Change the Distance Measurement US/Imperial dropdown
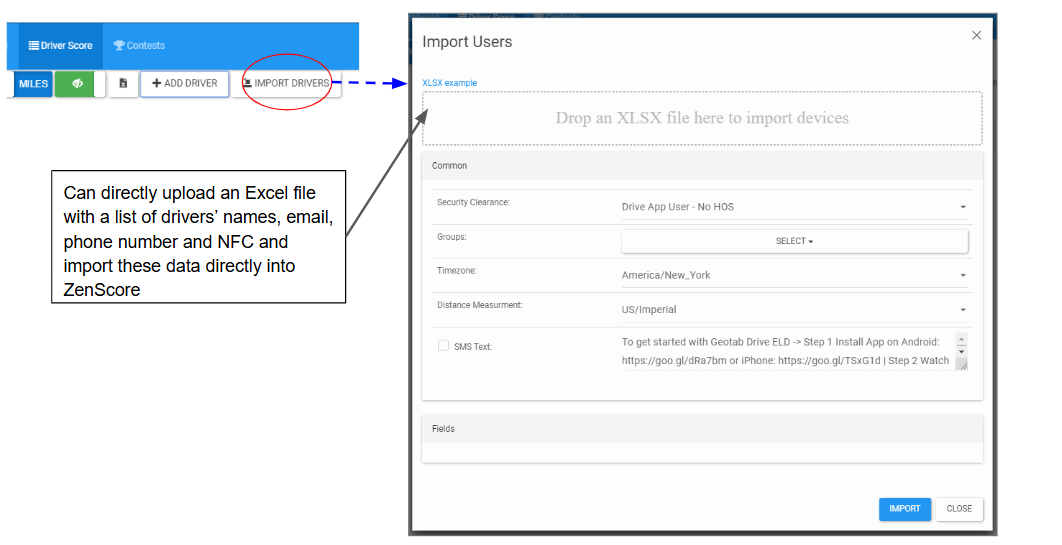The width and height of the screenshot is (1062, 545). point(794,310)
